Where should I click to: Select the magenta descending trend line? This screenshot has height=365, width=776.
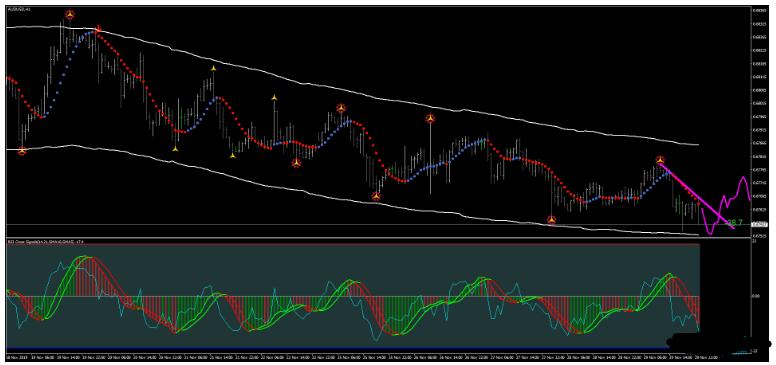point(697,195)
